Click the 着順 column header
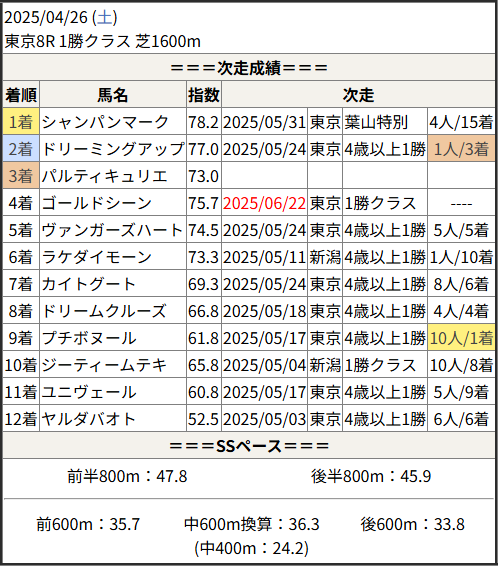This screenshot has width=498, height=566. click(x=21, y=95)
